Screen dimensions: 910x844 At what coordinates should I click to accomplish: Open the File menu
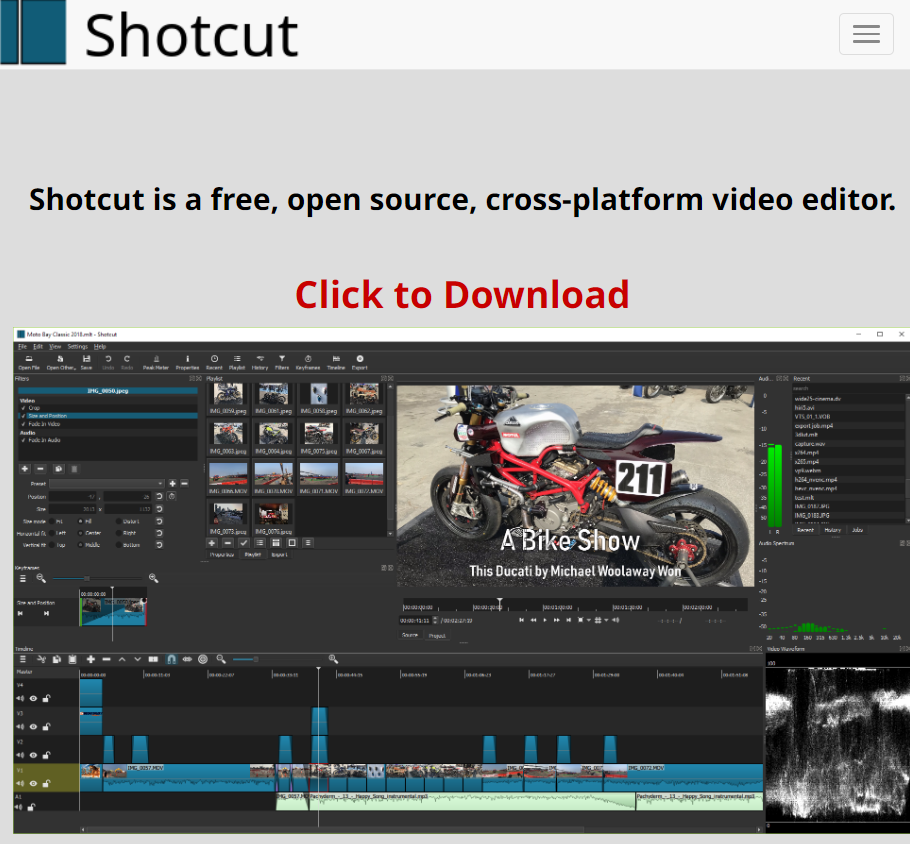(22, 347)
